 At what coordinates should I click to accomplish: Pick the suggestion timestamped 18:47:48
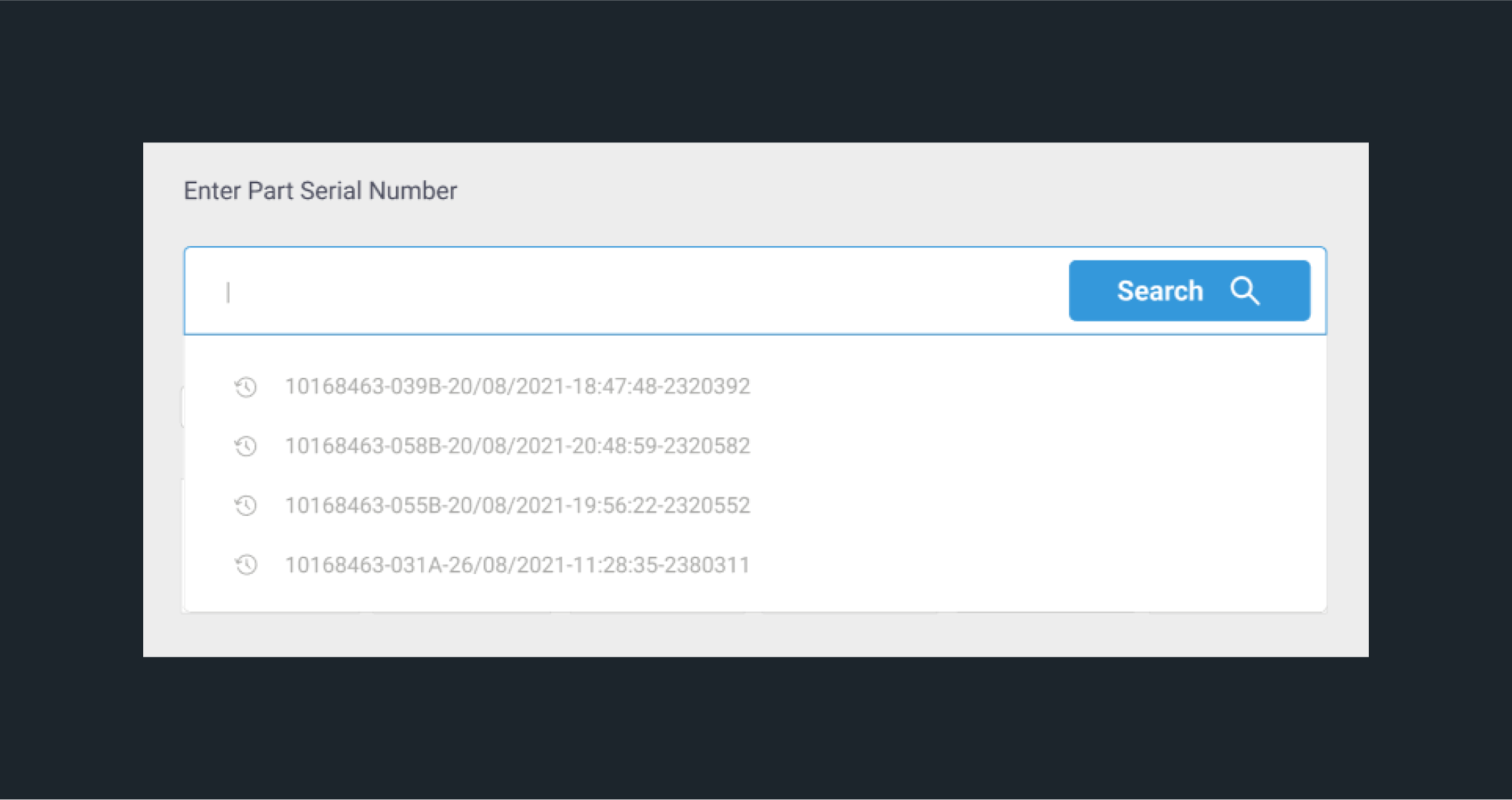[755, 386]
